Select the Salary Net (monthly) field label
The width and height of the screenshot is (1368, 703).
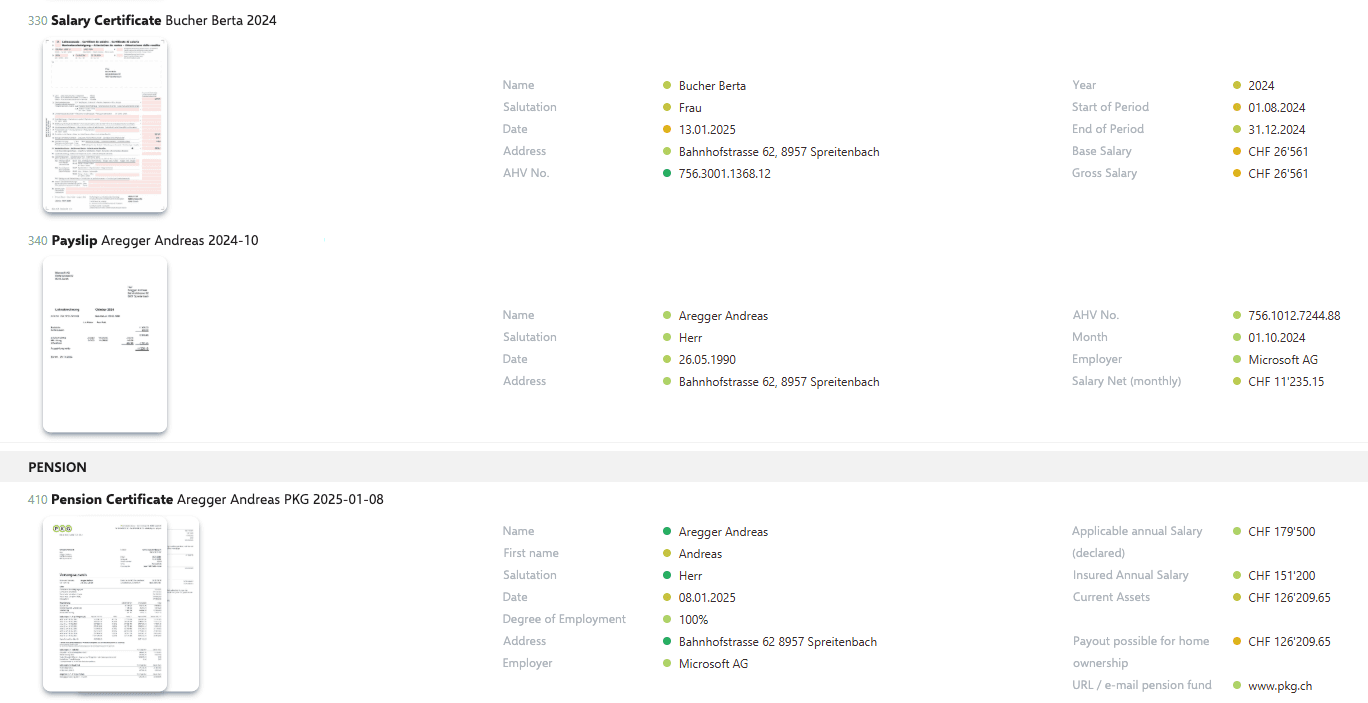(1127, 381)
